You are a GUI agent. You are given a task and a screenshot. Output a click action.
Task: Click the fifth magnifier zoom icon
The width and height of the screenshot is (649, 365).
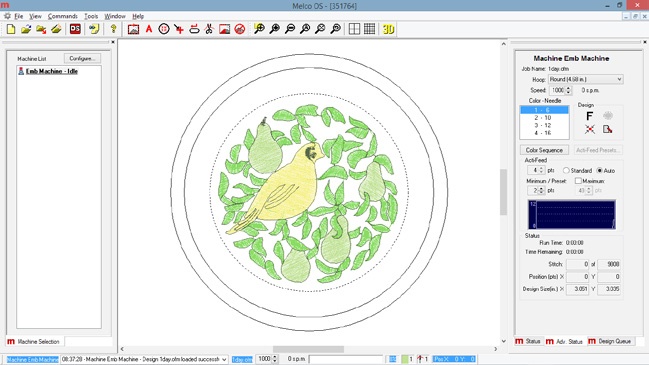pos(320,29)
